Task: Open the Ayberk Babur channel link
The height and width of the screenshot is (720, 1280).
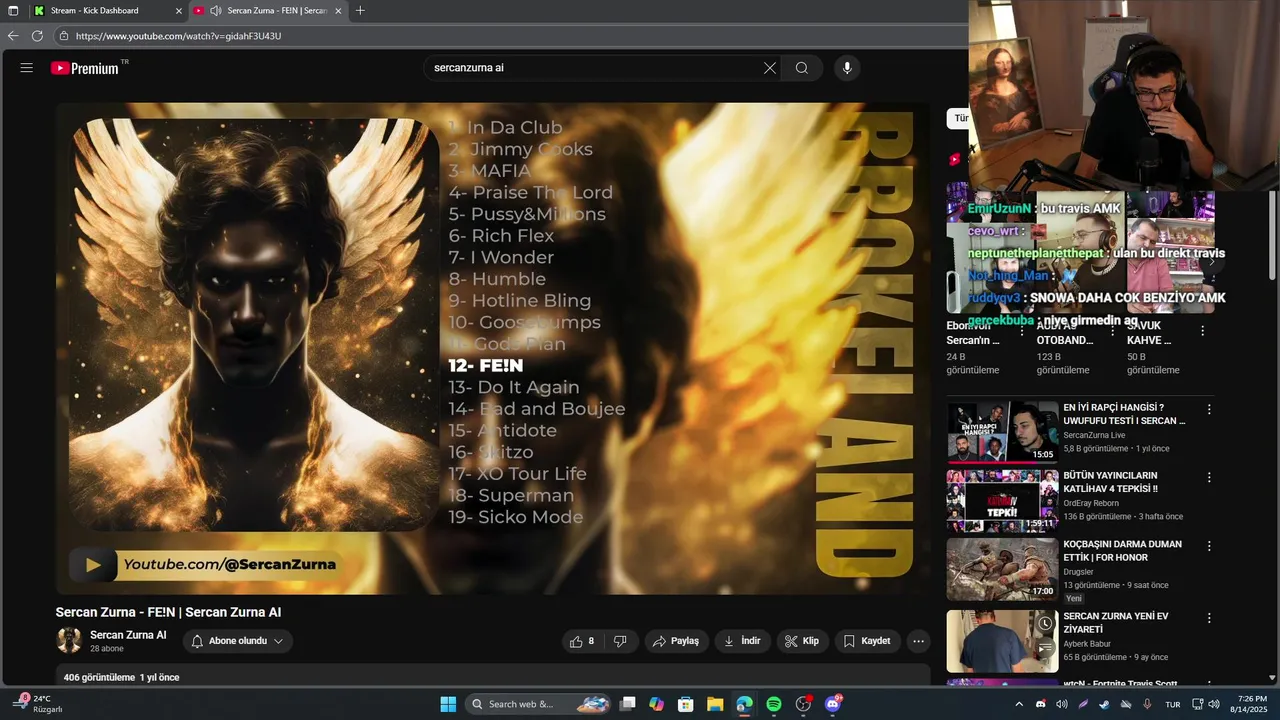Action: (x=1089, y=644)
